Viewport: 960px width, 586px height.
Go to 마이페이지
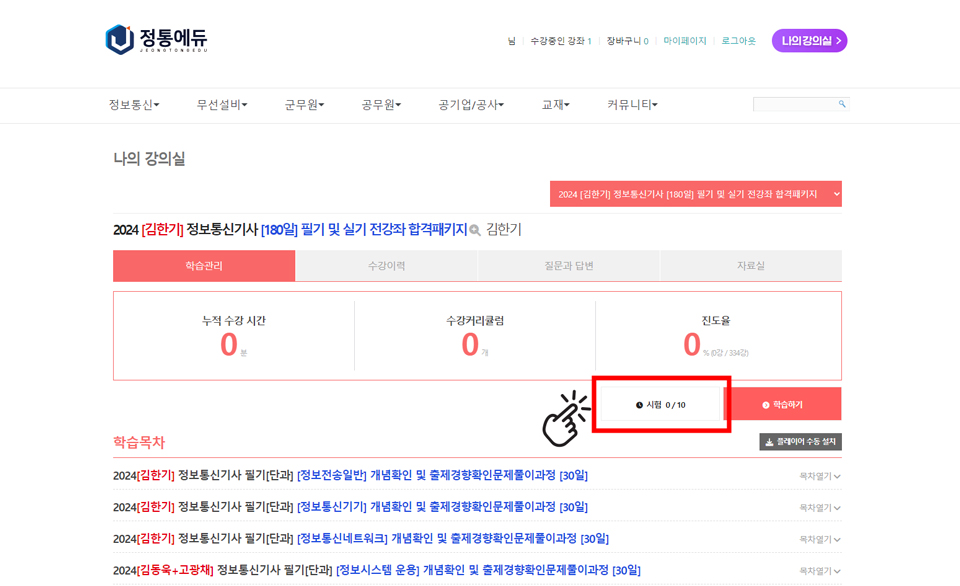pyautogui.click(x=684, y=41)
